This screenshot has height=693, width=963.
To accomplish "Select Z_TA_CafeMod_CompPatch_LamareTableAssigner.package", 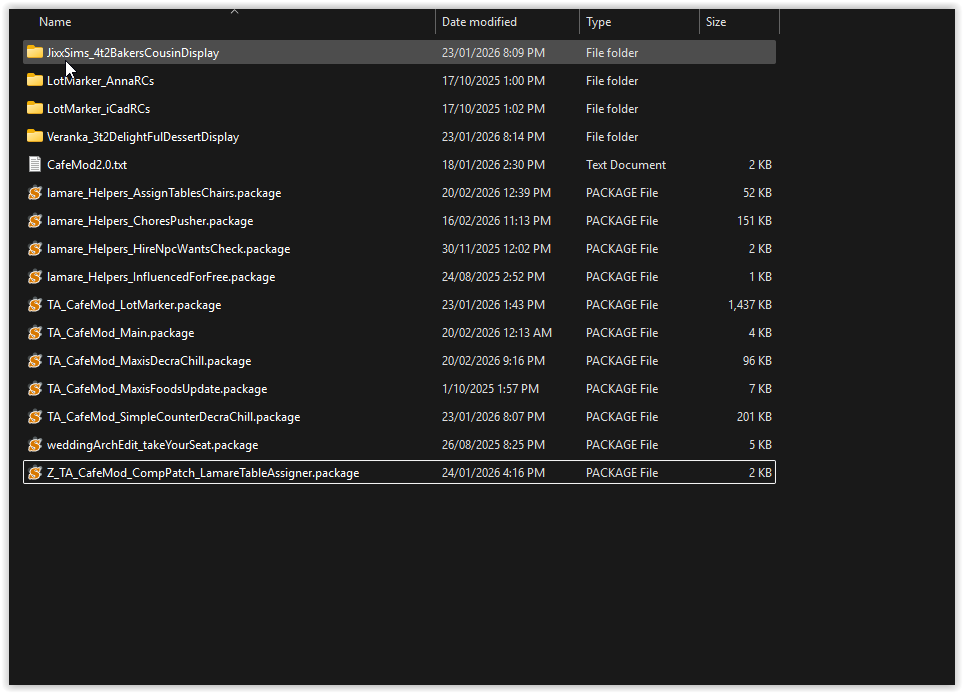I will [200, 472].
